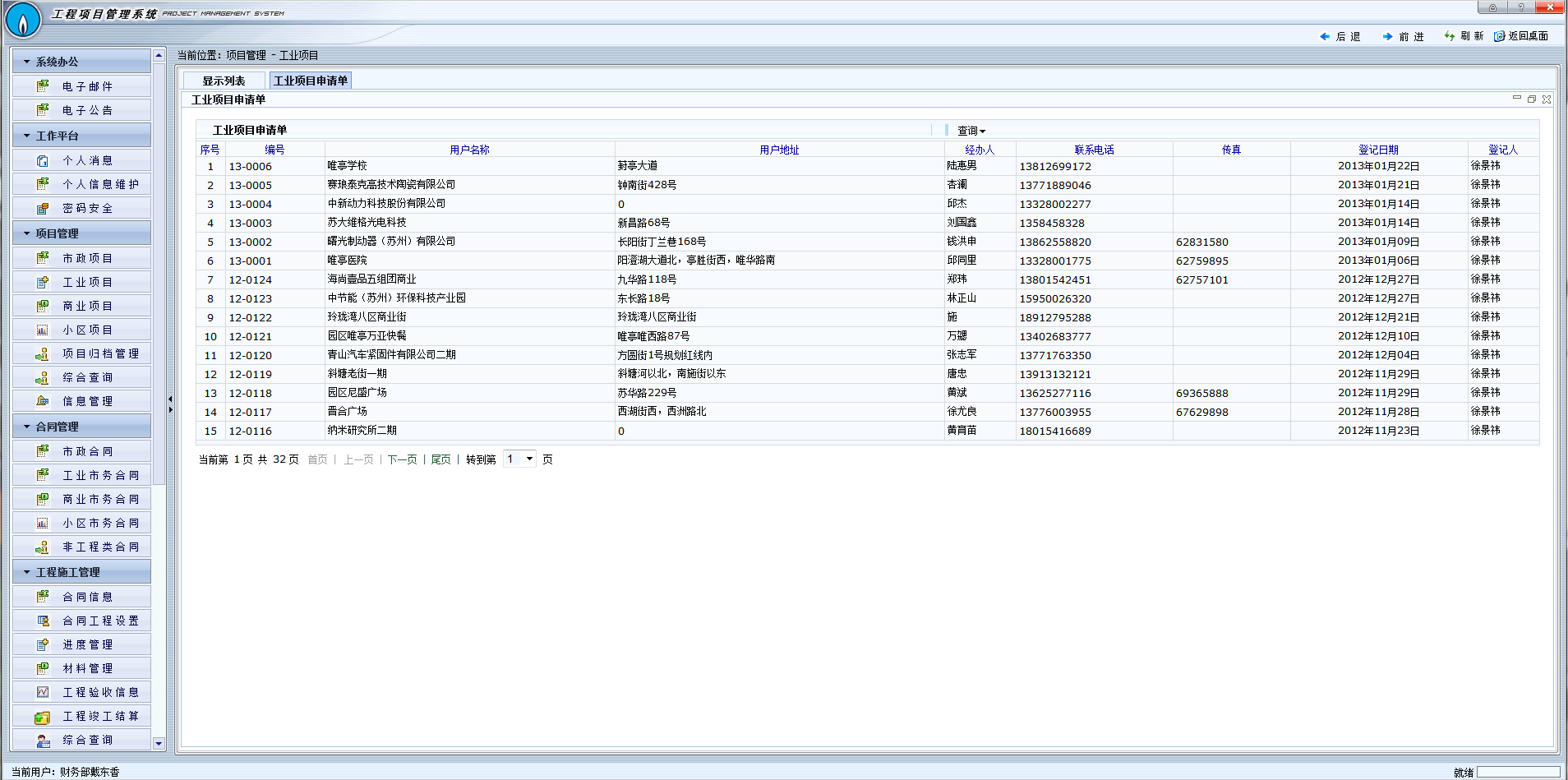
Task: Click the 项目归档管理 icon
Action: (43, 354)
